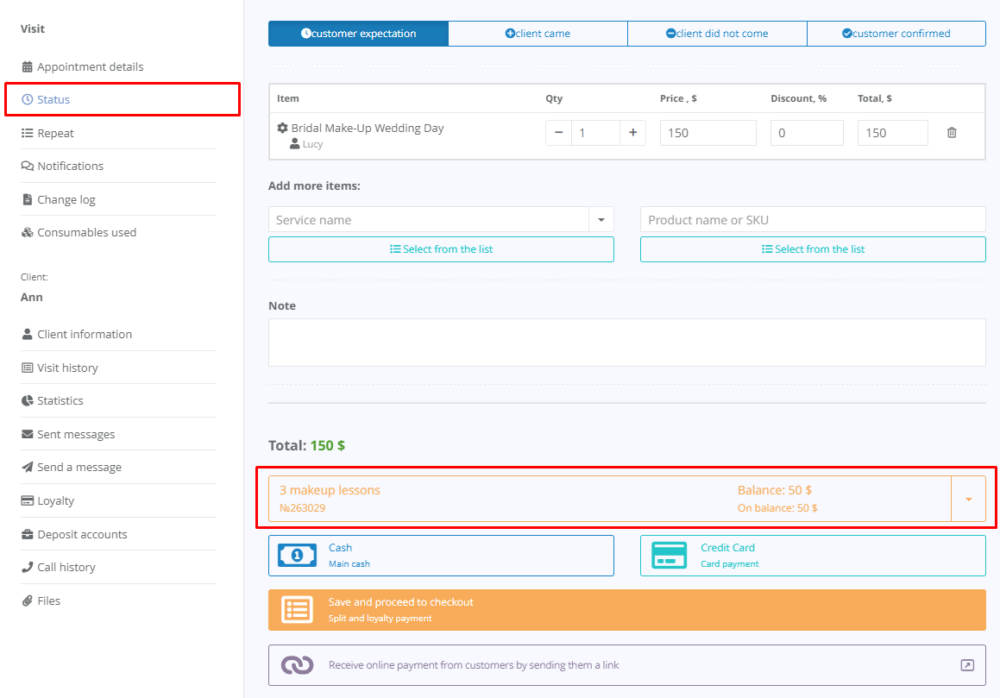Click the calendar icon beside Appointment details
The width and height of the screenshot is (1000, 698).
27,66
